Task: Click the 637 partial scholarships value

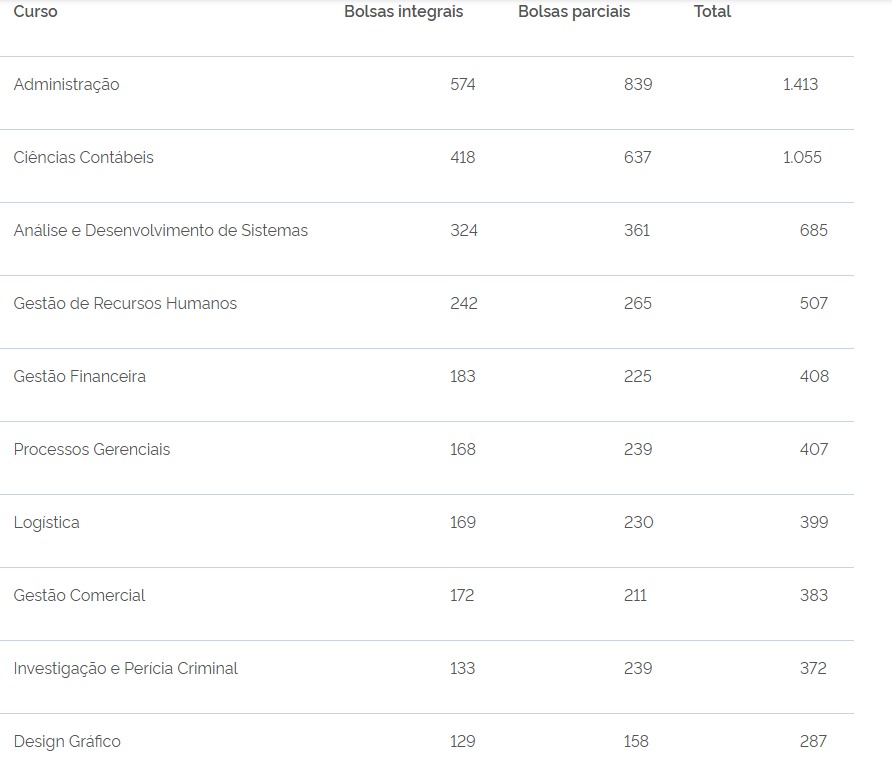Action: [637, 158]
